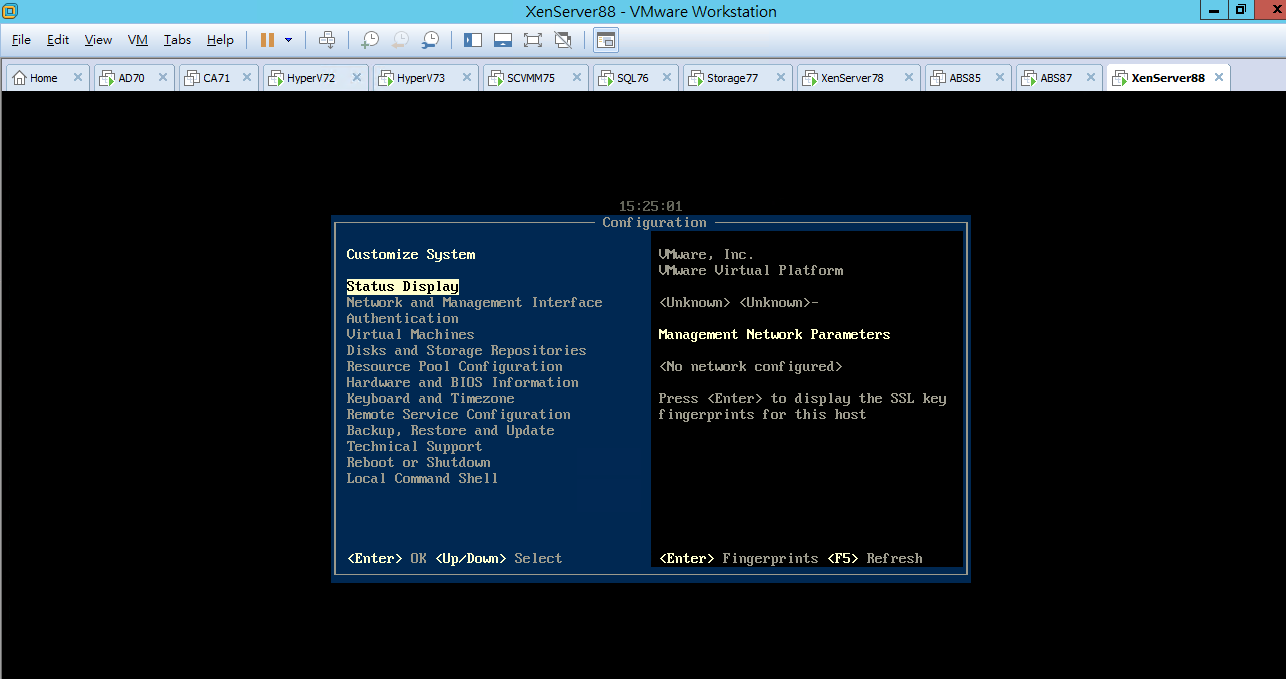Close the HyperV73 tab

[x=467, y=78]
